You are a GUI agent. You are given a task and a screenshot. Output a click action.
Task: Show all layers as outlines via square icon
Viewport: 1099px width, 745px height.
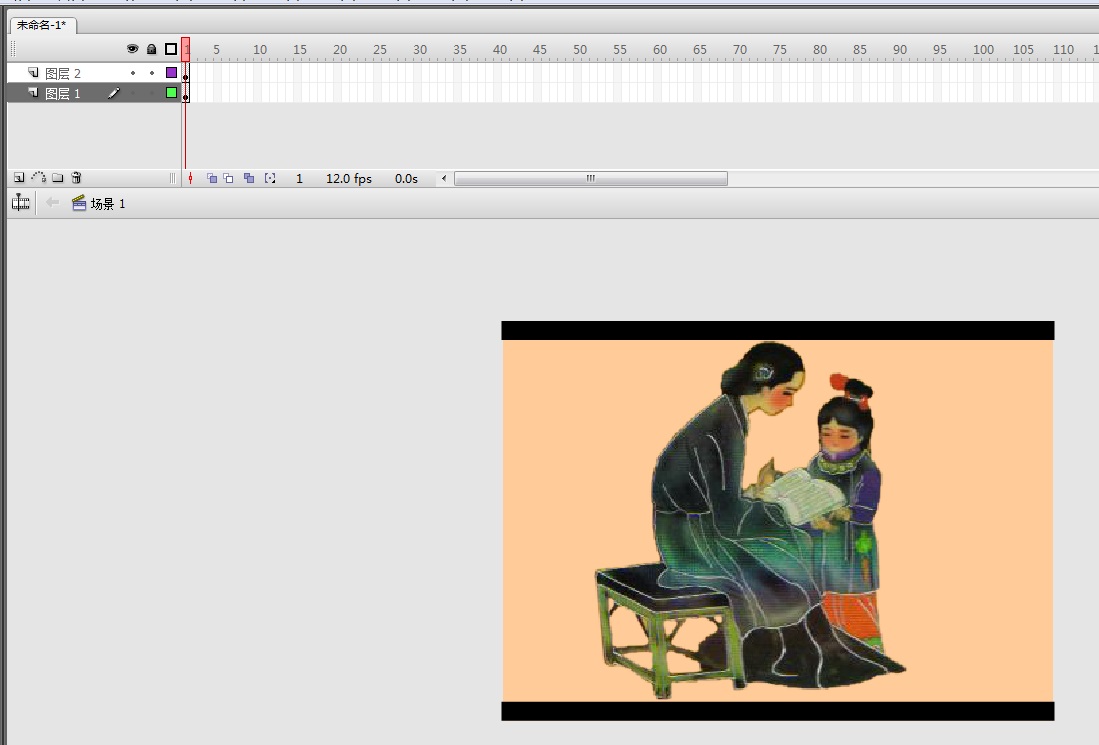click(x=171, y=49)
